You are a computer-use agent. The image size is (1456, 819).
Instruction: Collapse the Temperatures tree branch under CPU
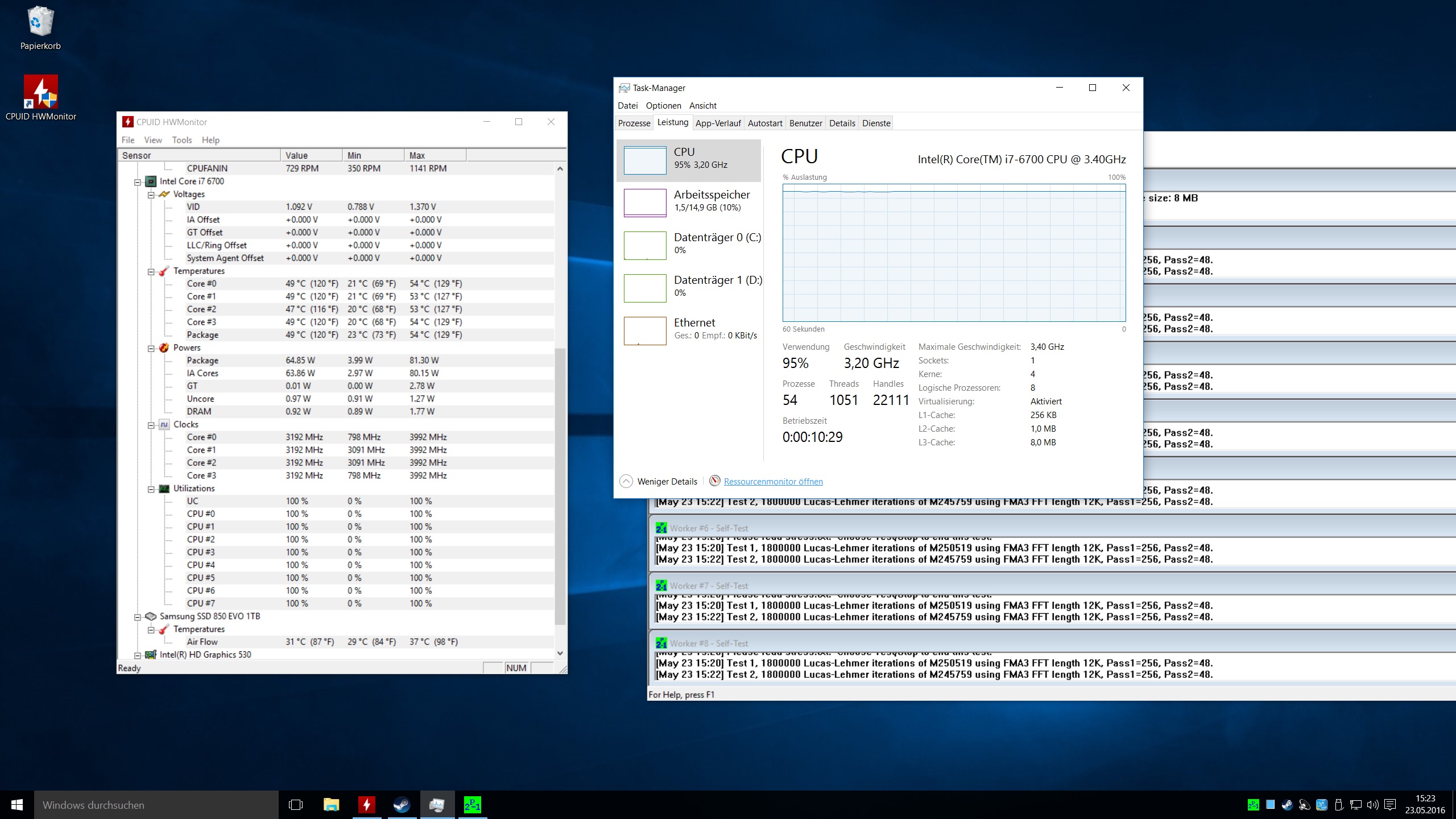click(x=151, y=272)
